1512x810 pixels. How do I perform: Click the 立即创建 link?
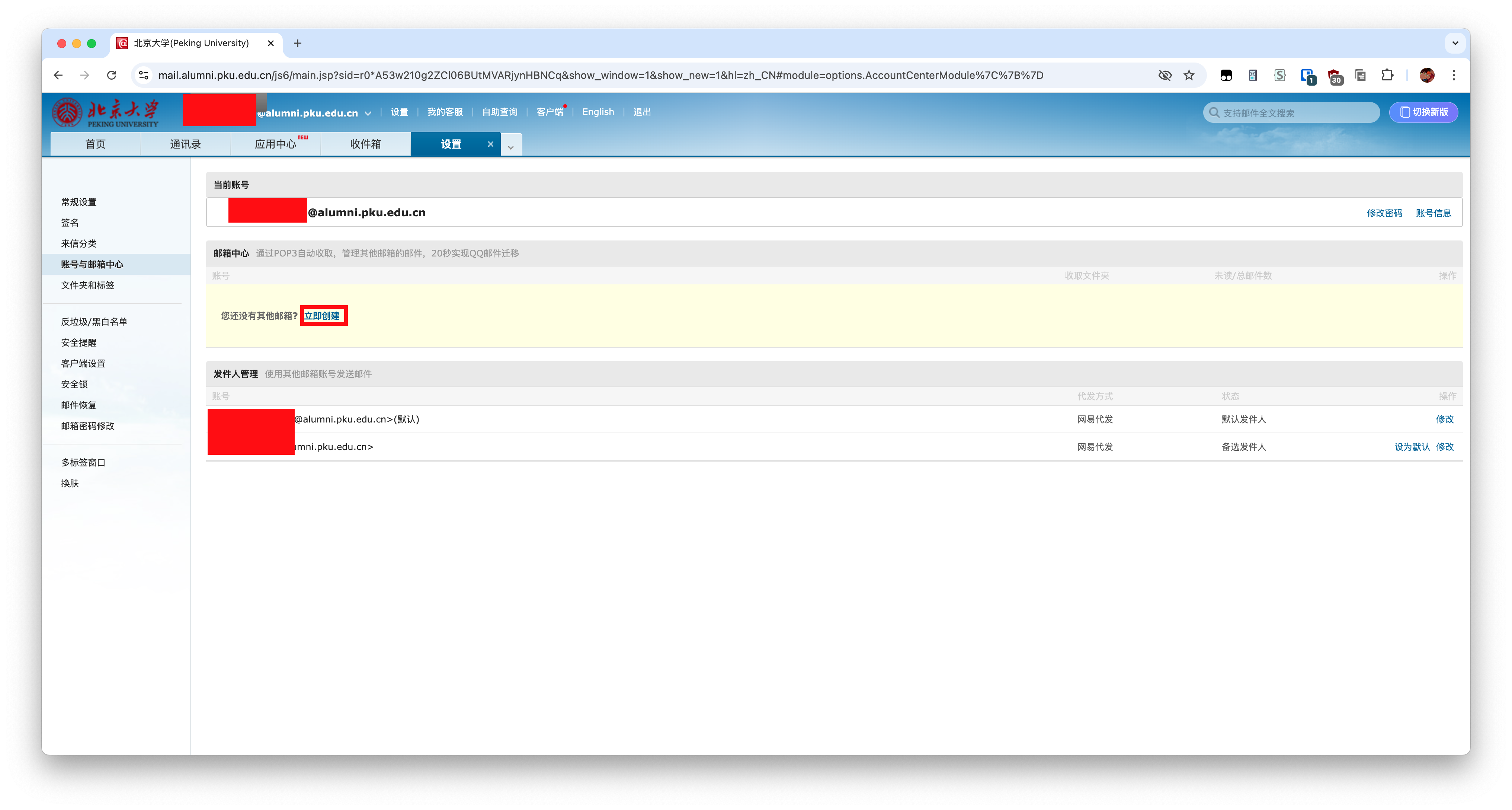(322, 315)
